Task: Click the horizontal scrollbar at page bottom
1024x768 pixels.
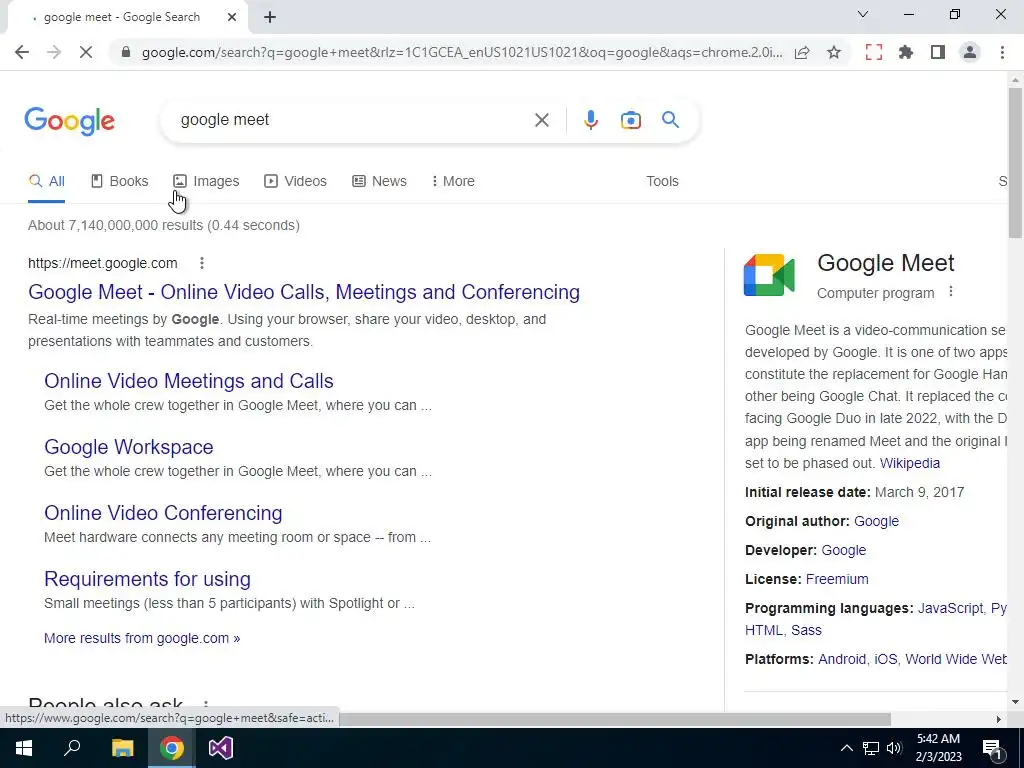Action: pos(614,719)
